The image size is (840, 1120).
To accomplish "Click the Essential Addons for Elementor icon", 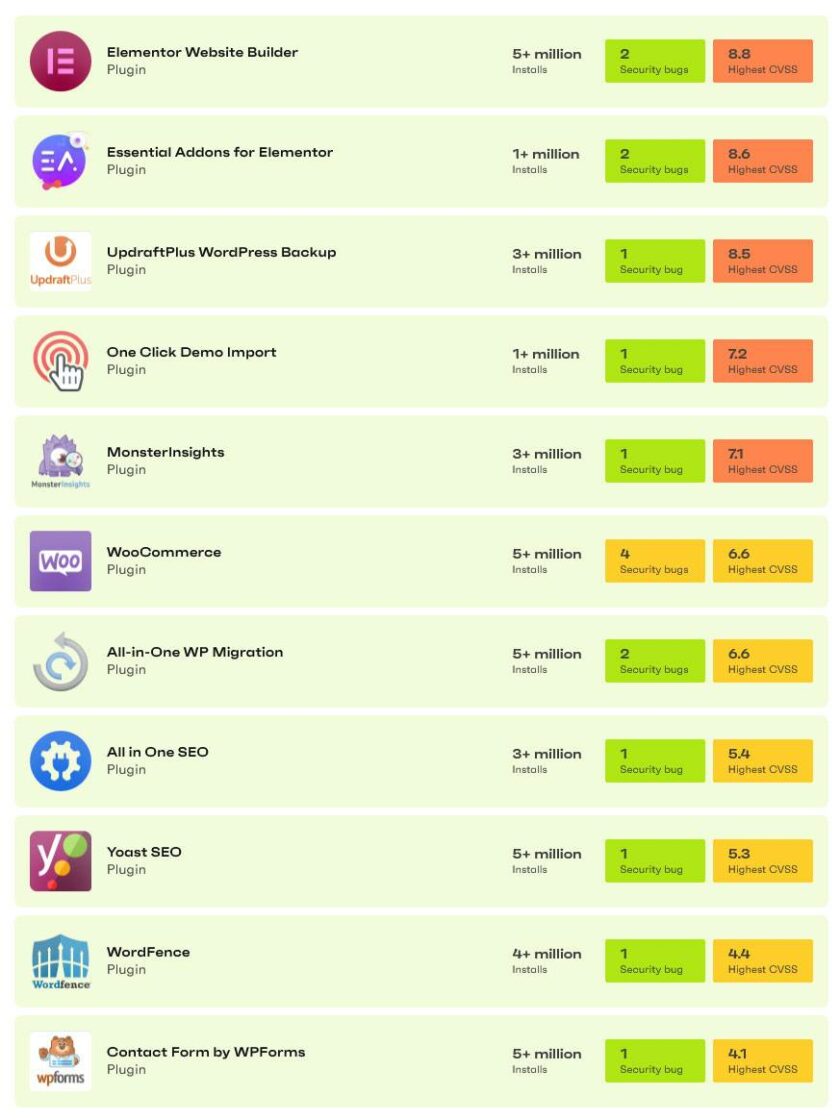I will click(60, 161).
